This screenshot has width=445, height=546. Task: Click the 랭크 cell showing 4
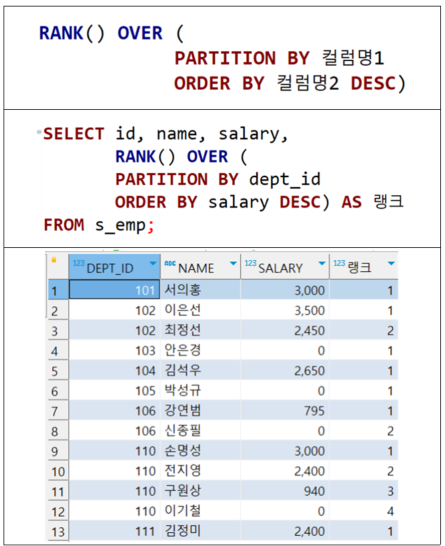pos(364,510)
